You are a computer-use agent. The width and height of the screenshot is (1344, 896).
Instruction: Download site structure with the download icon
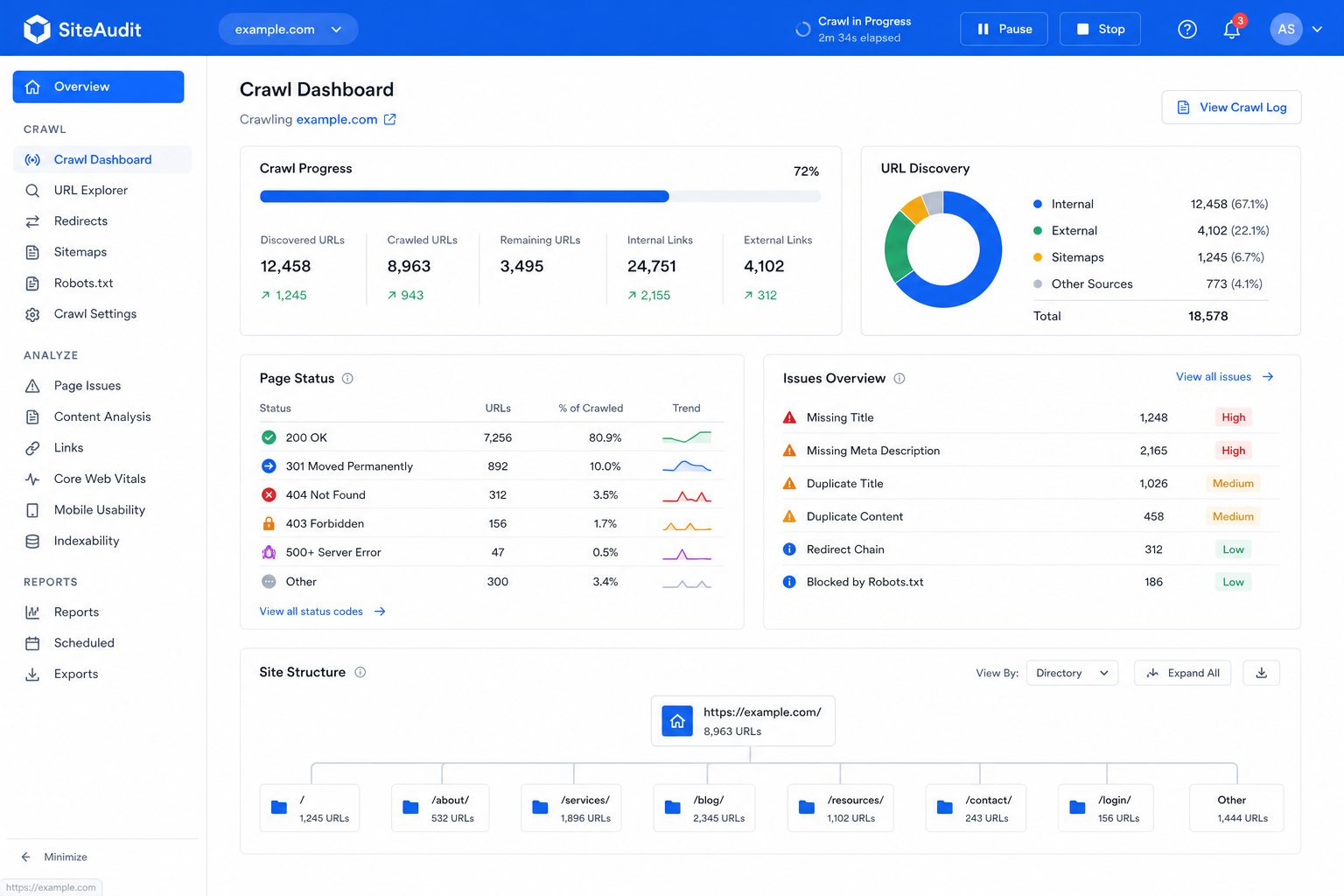pos(1262,673)
